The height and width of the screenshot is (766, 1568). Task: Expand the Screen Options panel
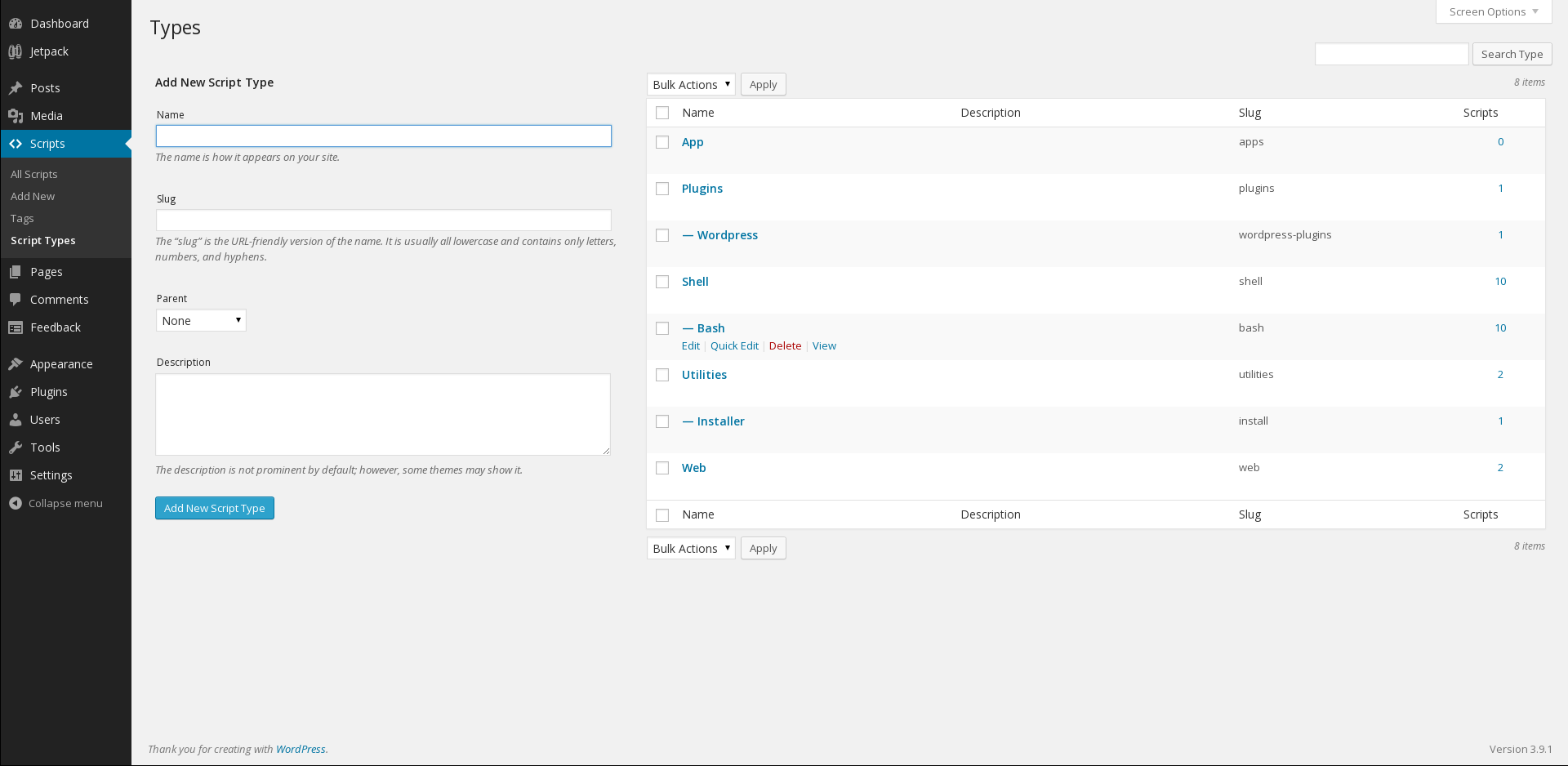[1493, 11]
